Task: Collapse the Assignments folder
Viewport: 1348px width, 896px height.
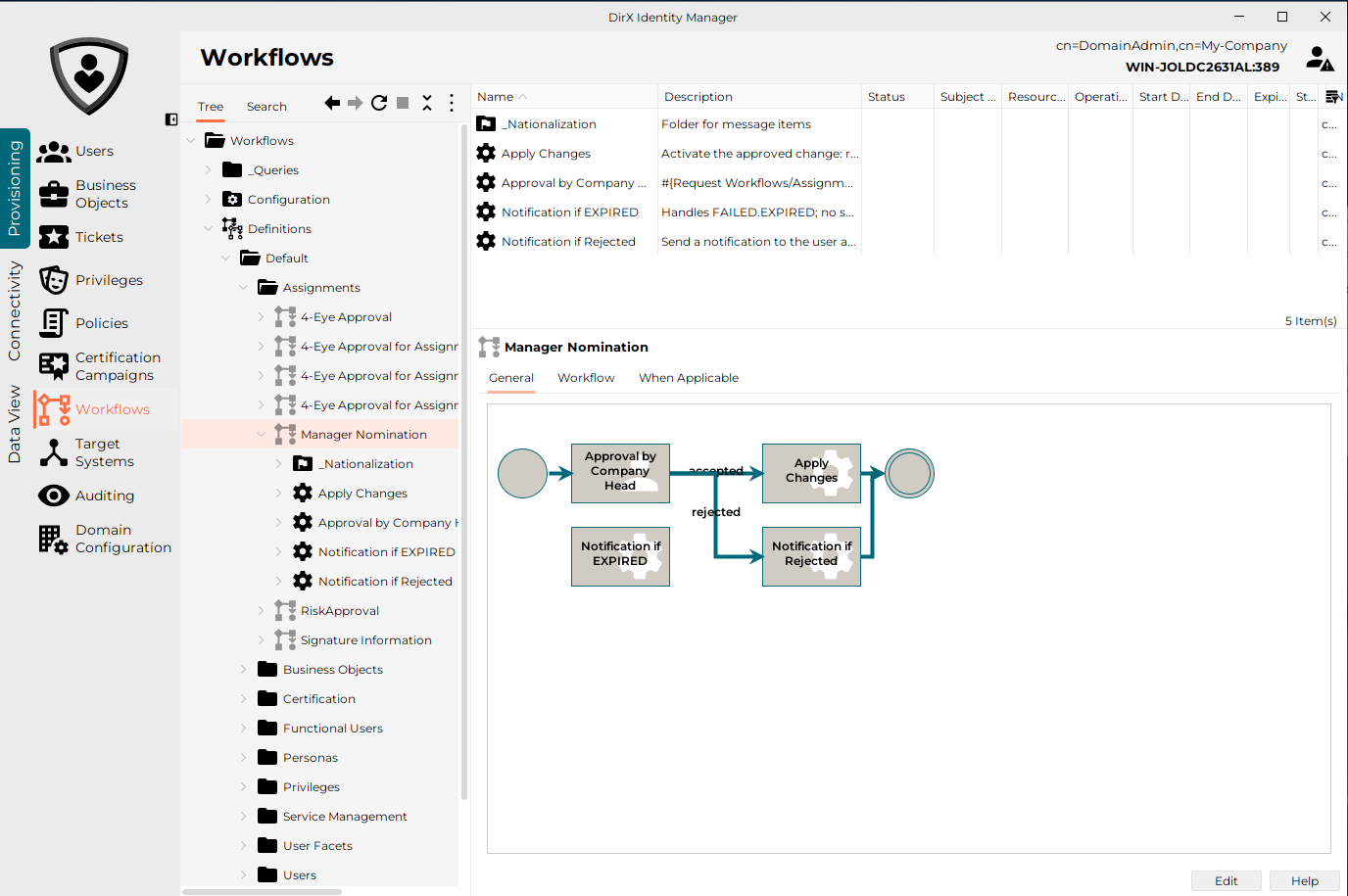Action: click(x=243, y=288)
